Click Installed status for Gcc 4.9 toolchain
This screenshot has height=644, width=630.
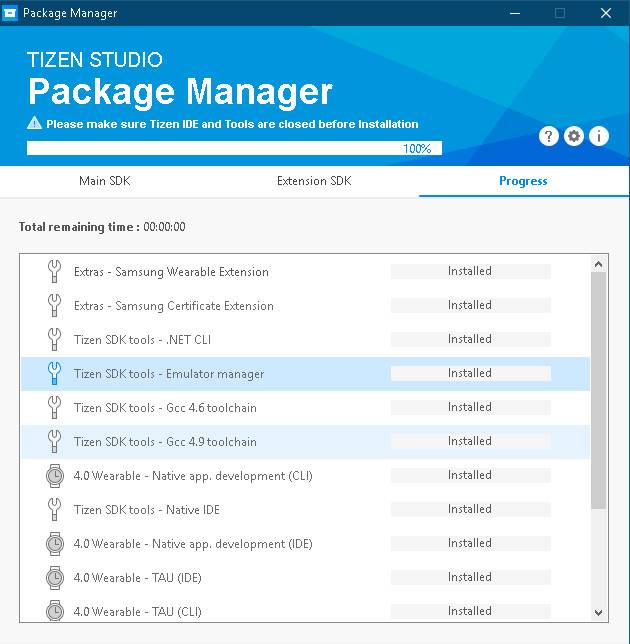[x=470, y=441]
